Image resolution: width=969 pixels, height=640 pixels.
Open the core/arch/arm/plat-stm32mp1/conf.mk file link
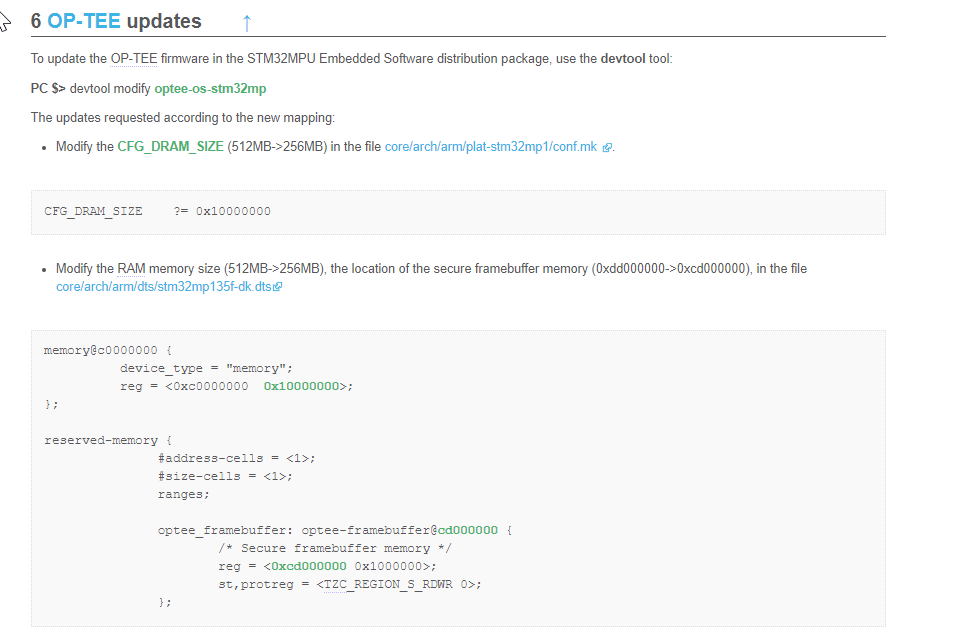coord(492,146)
